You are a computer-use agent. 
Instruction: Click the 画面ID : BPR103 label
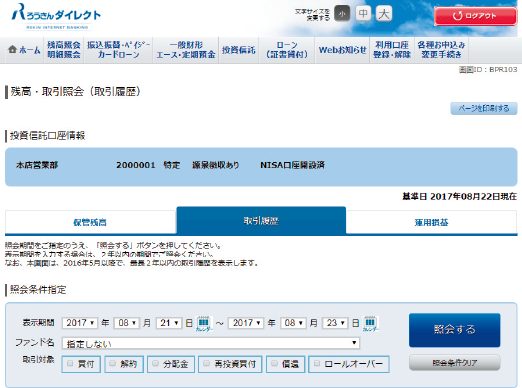point(488,70)
